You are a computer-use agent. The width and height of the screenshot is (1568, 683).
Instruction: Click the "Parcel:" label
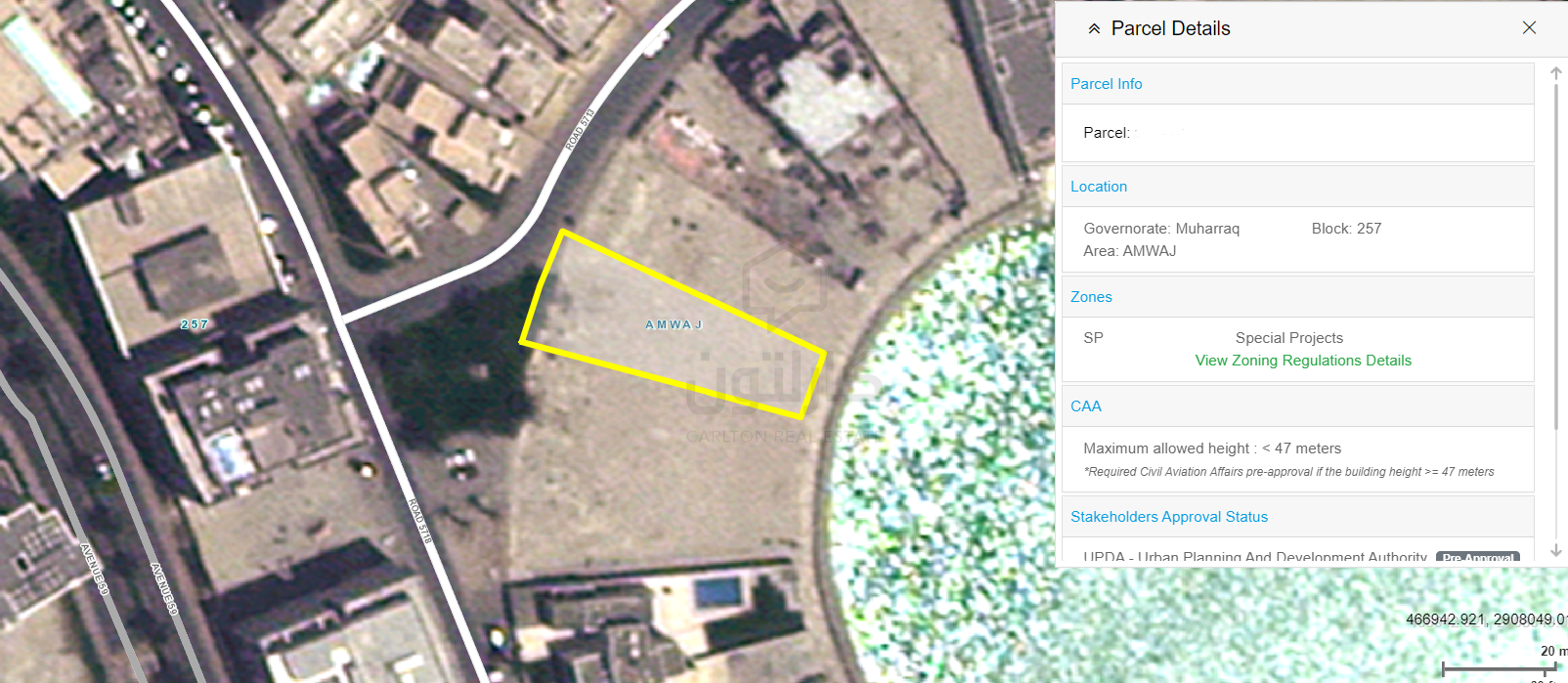[1107, 133]
